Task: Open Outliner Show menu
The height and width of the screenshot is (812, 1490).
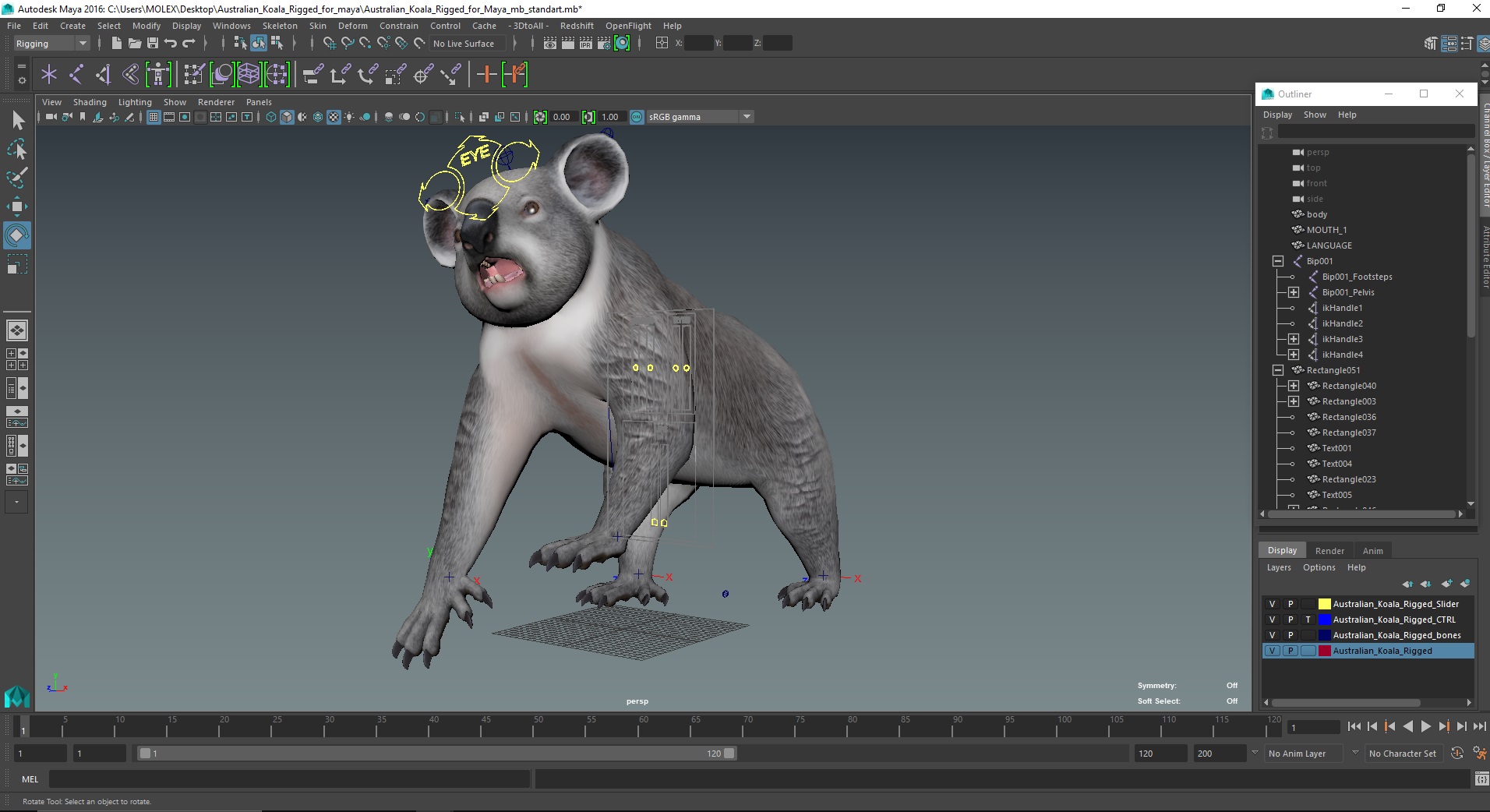Action: tap(1315, 115)
